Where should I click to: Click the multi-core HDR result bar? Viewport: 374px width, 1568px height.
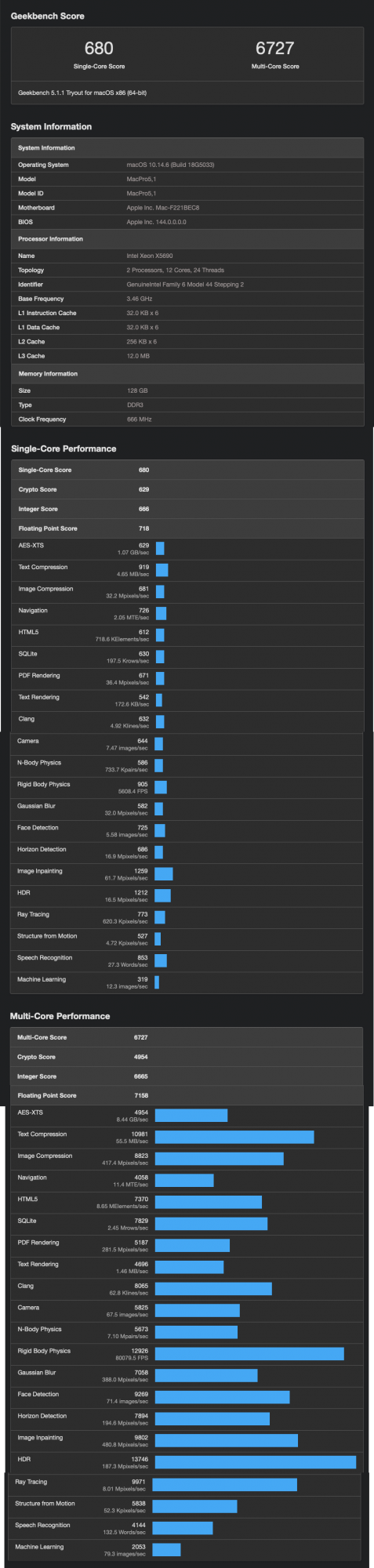(x=256, y=1462)
